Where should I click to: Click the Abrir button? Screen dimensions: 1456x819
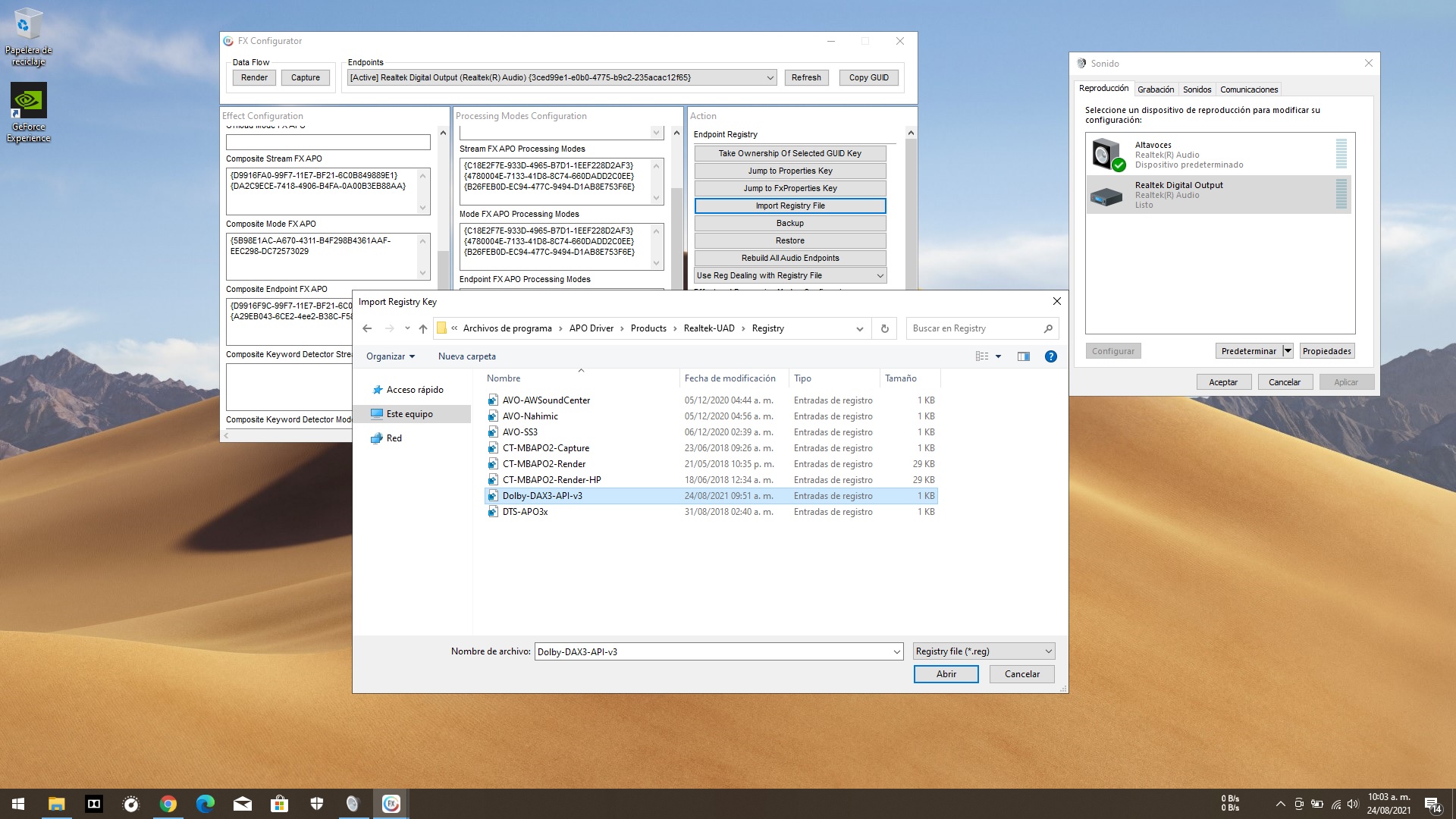coord(946,674)
